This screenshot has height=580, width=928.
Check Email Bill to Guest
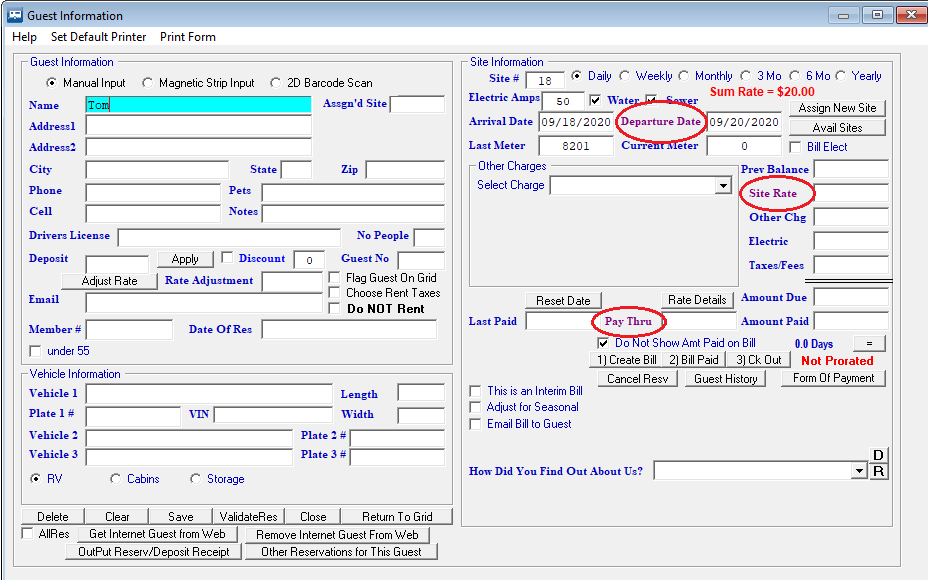tap(475, 424)
